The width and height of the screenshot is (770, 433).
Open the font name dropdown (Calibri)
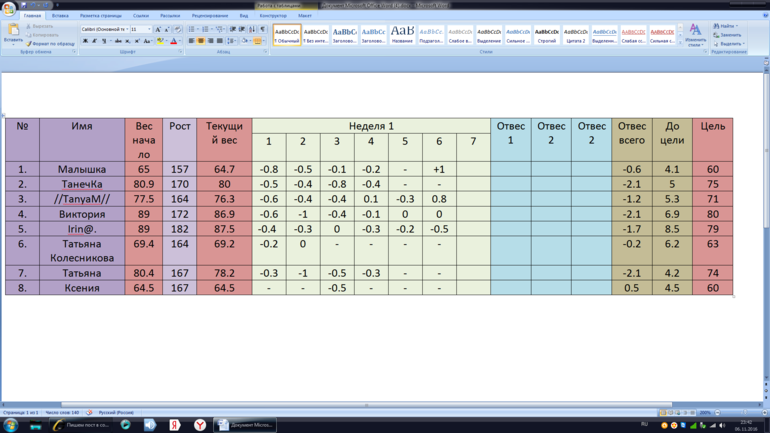point(103,30)
